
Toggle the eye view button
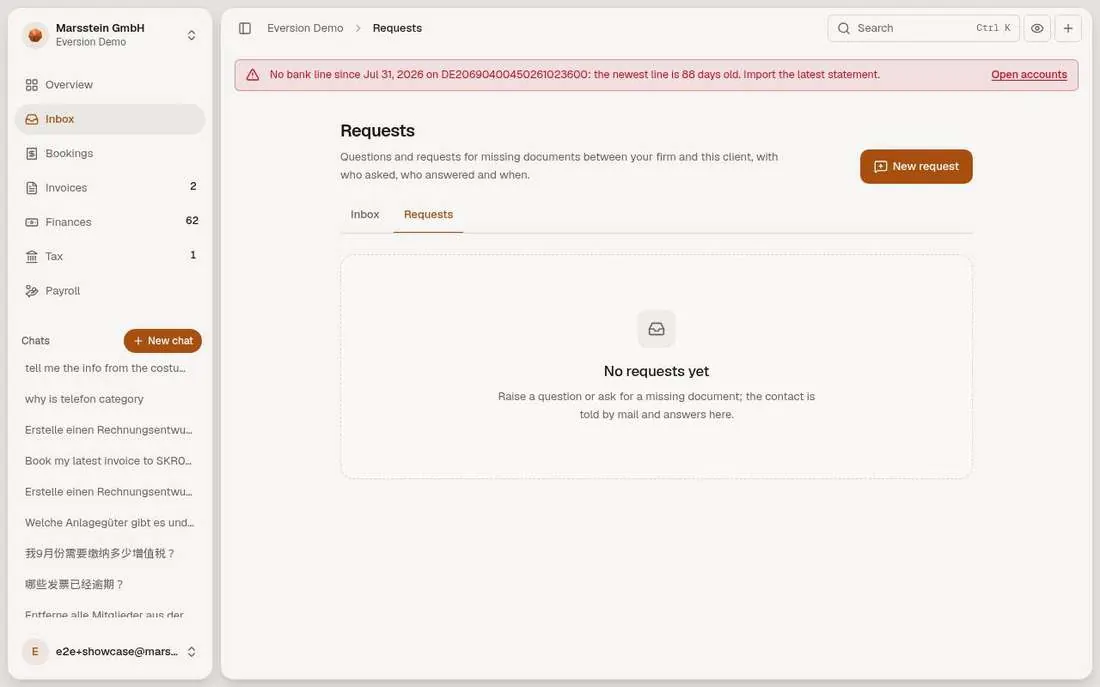click(1037, 28)
